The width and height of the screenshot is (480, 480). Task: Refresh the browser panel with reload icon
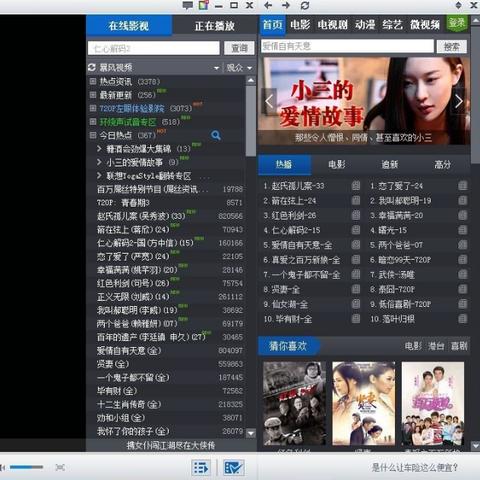point(305,5)
